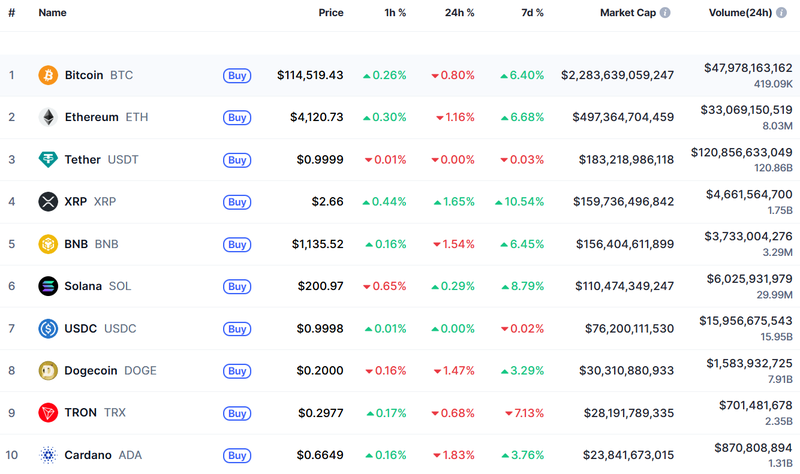Screen dimensions: 800x474
Task: Click the Dogecoin logo icon
Action: [x=48, y=370]
